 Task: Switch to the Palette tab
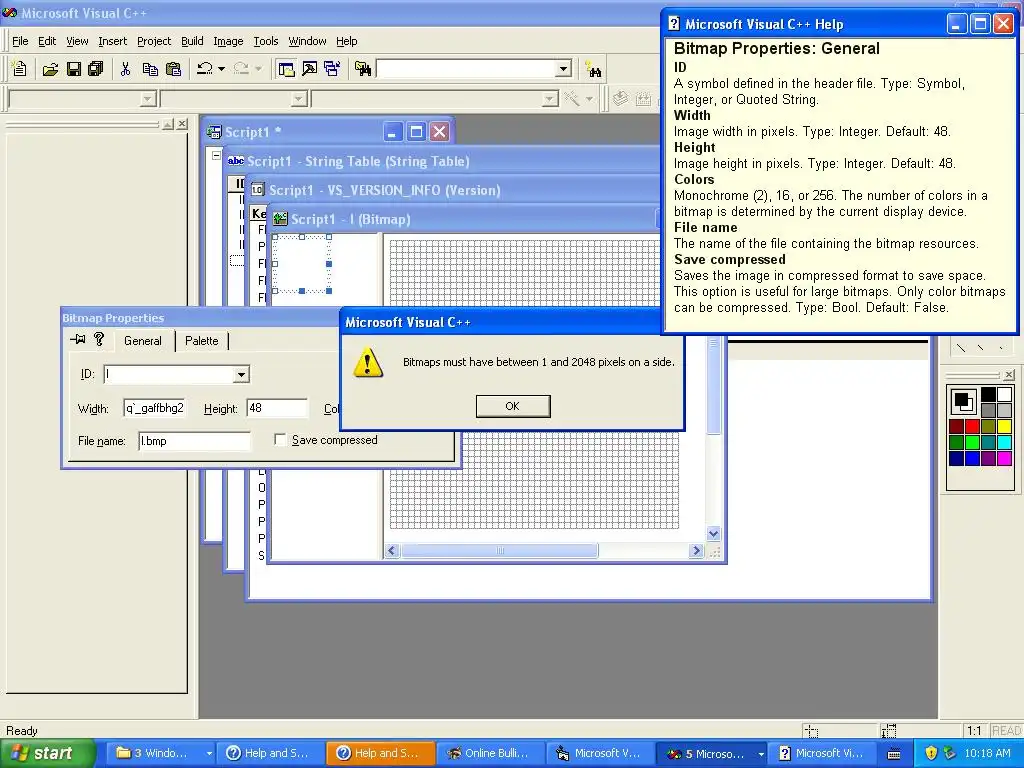coord(202,341)
